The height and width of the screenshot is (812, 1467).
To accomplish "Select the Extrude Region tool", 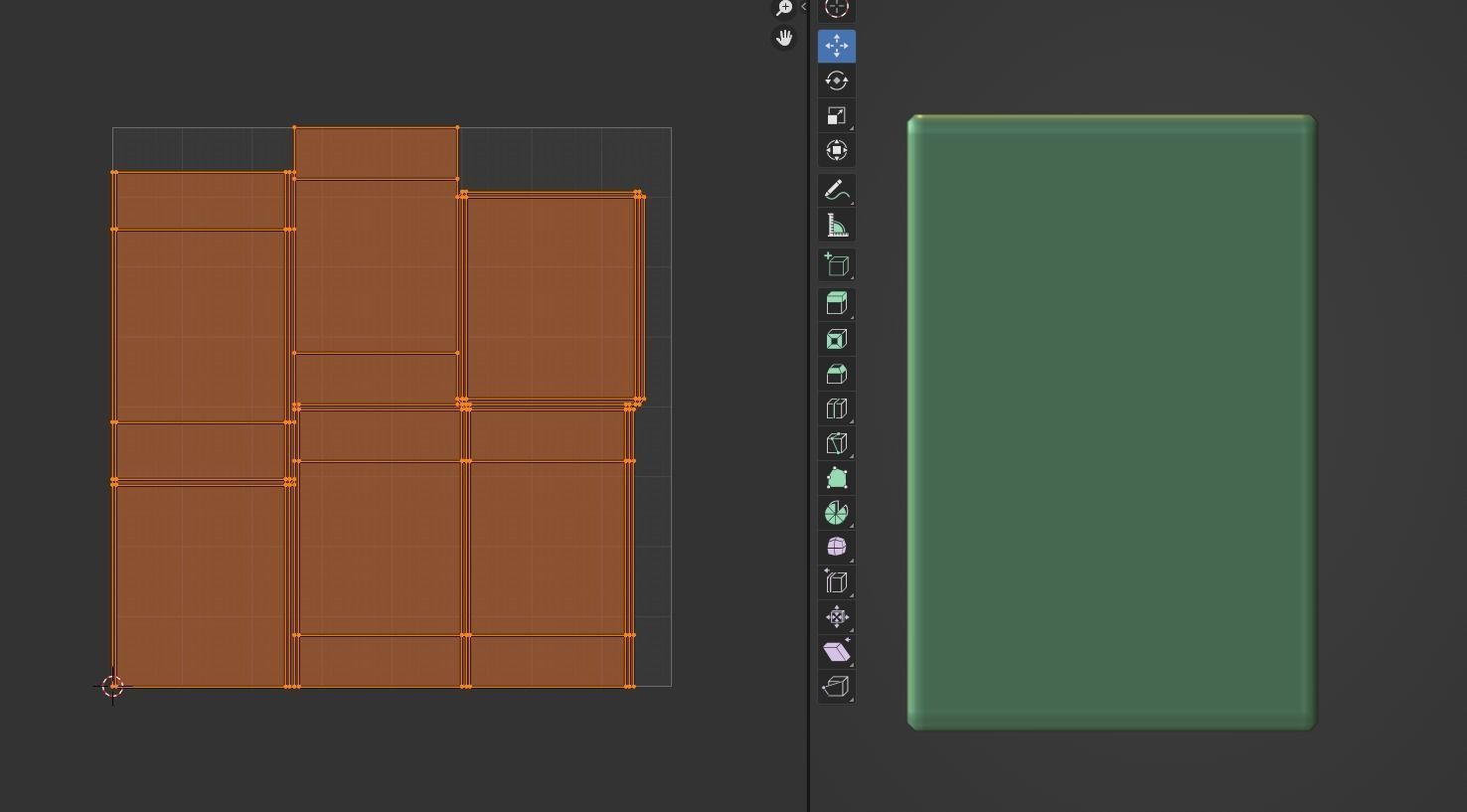I will 836,304.
